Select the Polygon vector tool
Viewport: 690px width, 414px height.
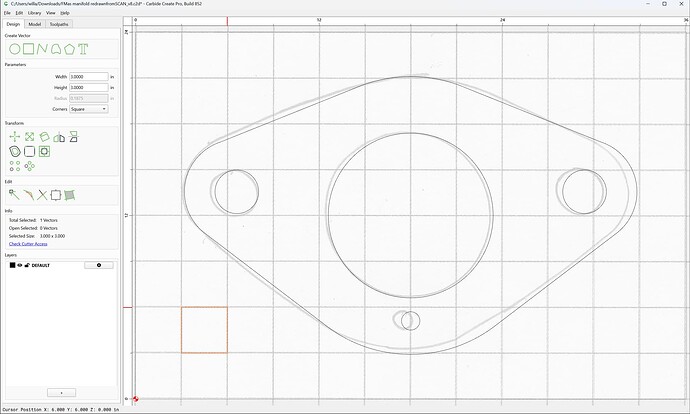[x=69, y=49]
